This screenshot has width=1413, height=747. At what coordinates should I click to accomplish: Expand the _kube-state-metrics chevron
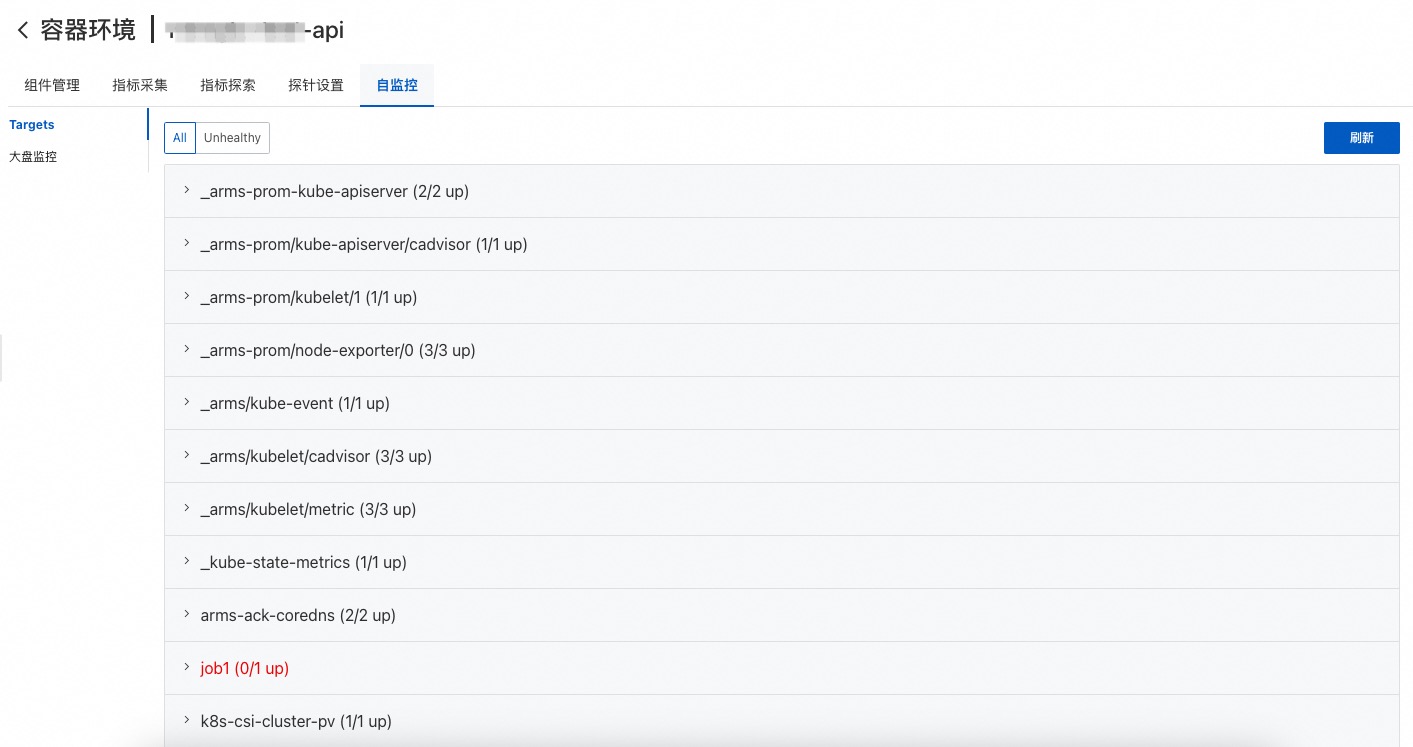(x=187, y=561)
